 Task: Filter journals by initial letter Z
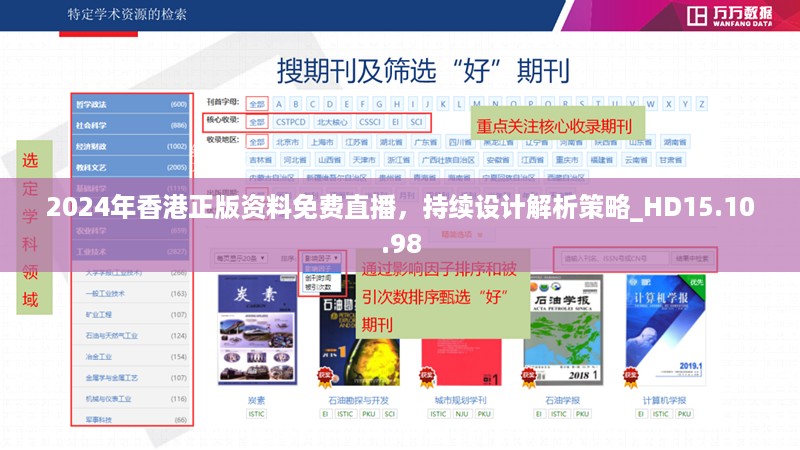tap(702, 104)
